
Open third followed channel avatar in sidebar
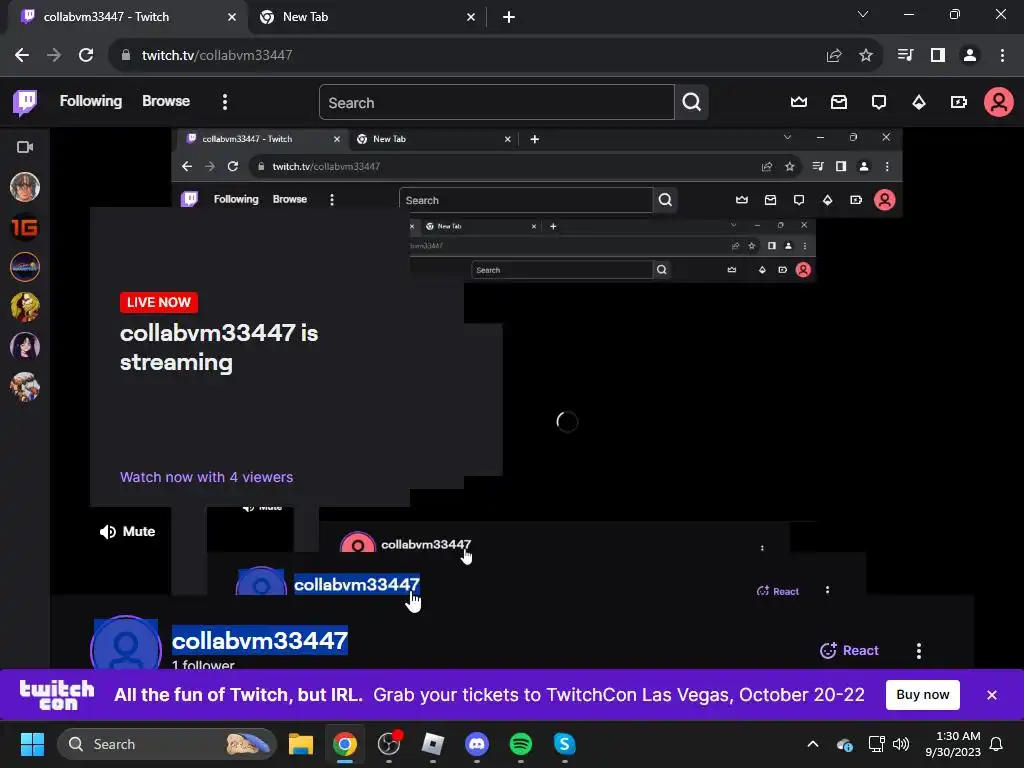point(25,267)
